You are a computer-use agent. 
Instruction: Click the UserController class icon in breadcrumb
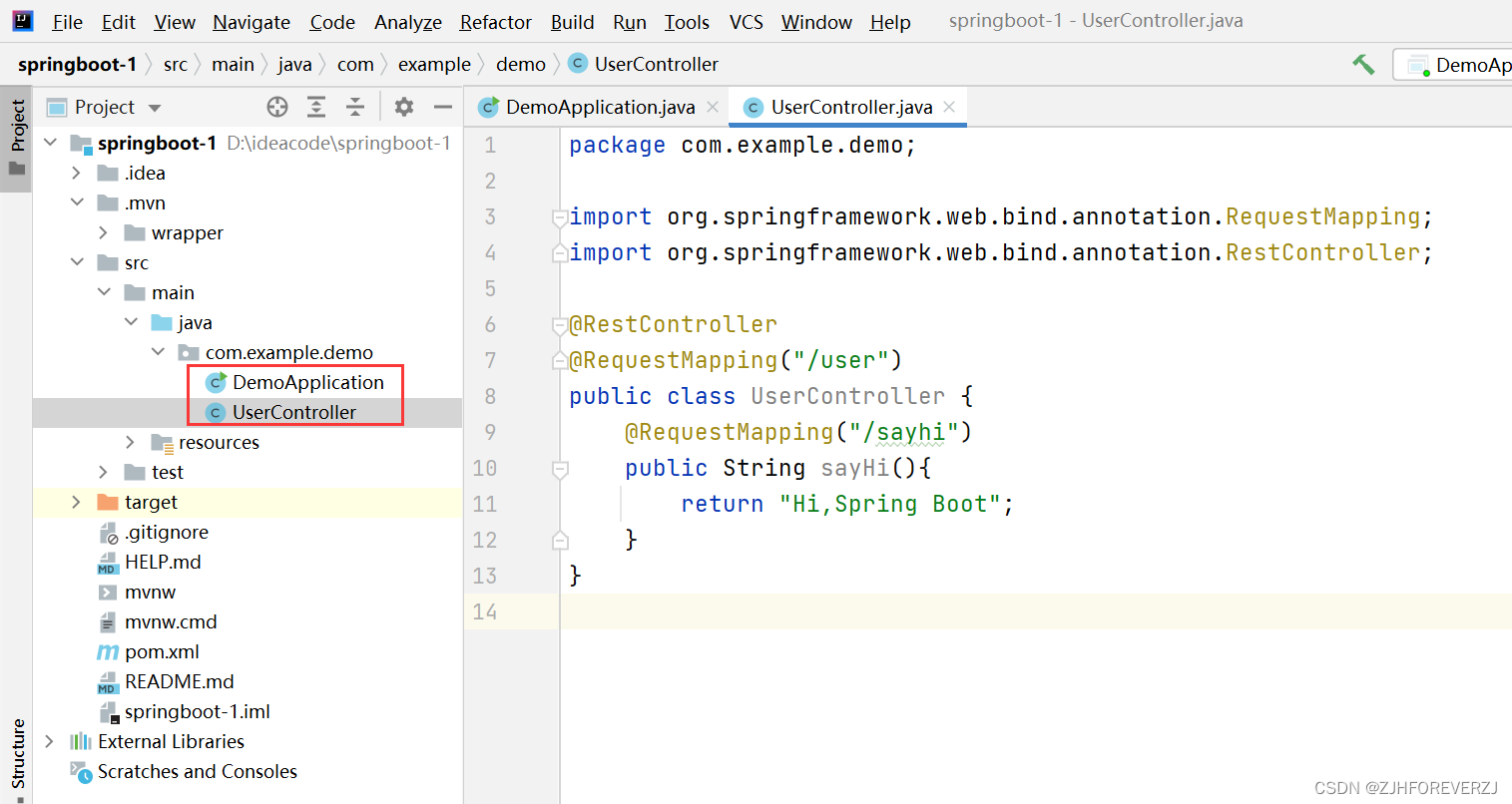click(x=577, y=64)
